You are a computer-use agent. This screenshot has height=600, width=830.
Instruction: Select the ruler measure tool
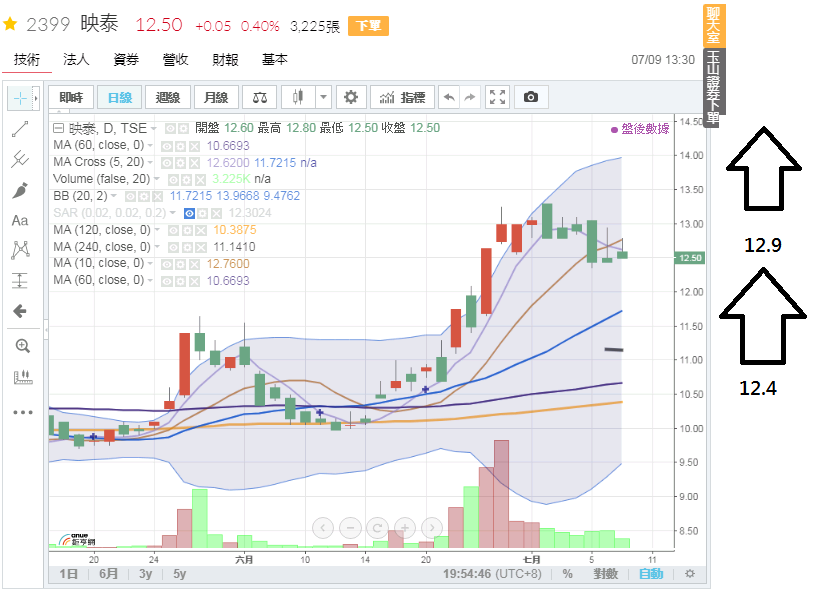click(x=22, y=377)
